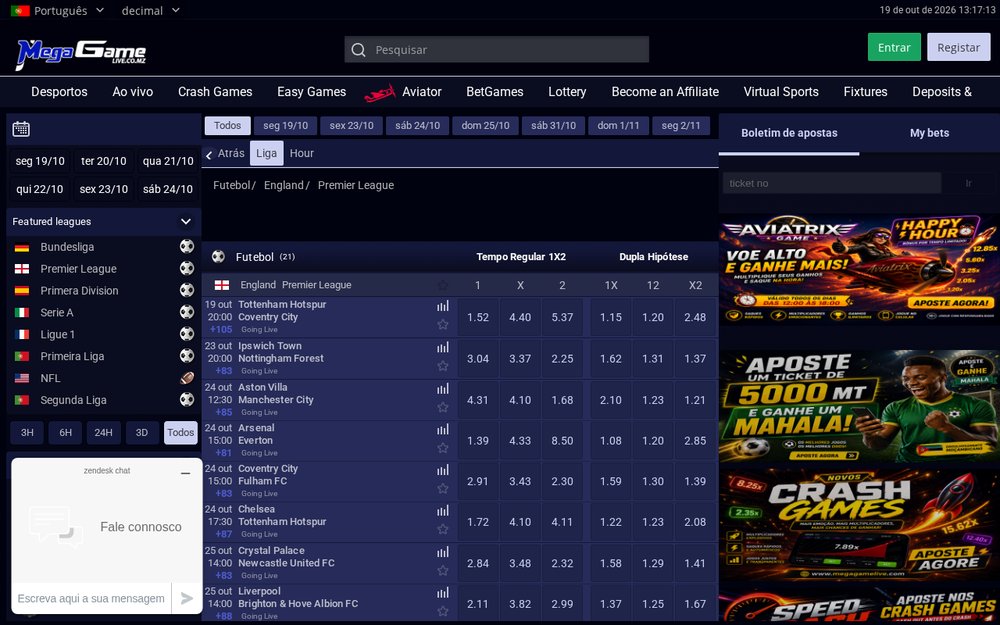Open statistics for Coventry City vs Fulham FC
The image size is (1000, 625).
[x=443, y=471]
